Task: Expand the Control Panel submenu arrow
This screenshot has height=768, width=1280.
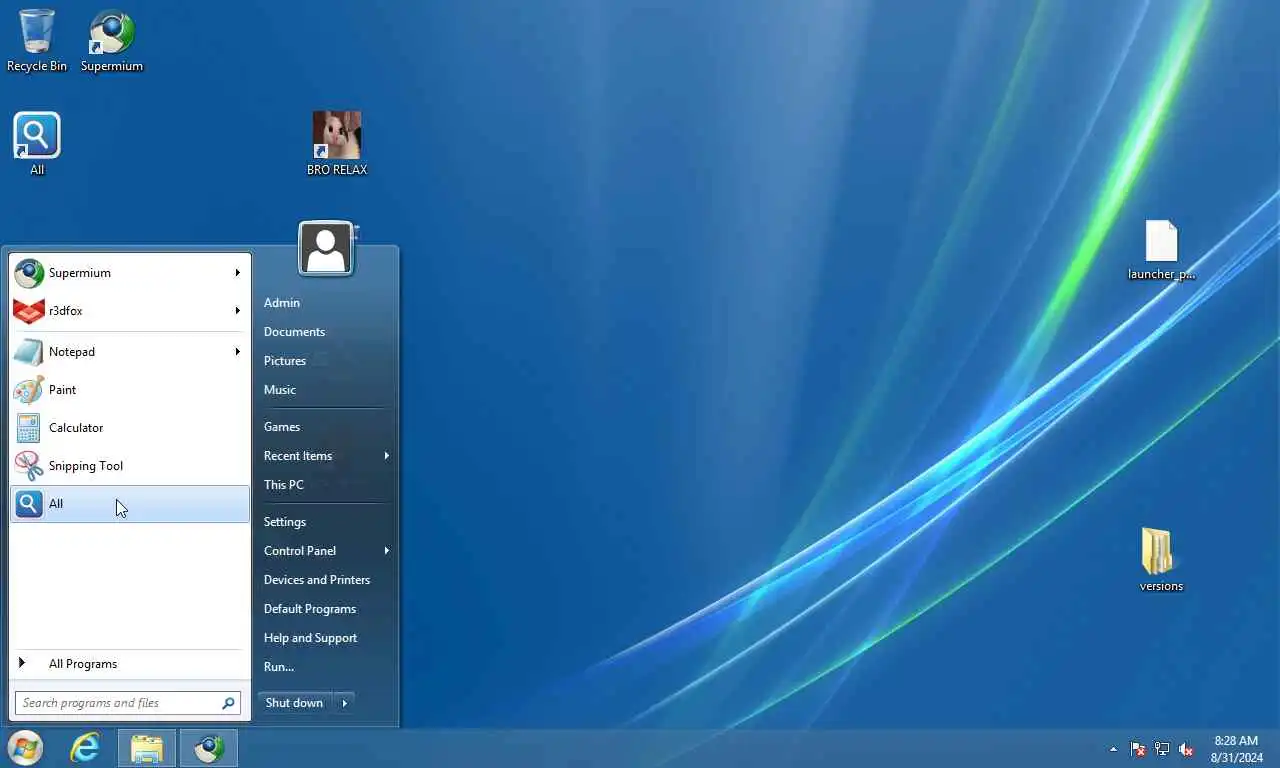Action: 386,551
